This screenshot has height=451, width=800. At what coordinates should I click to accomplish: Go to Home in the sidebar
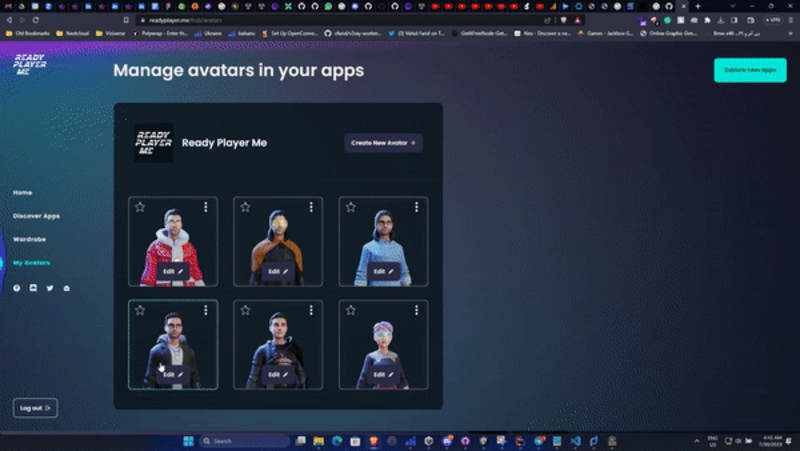pos(22,193)
